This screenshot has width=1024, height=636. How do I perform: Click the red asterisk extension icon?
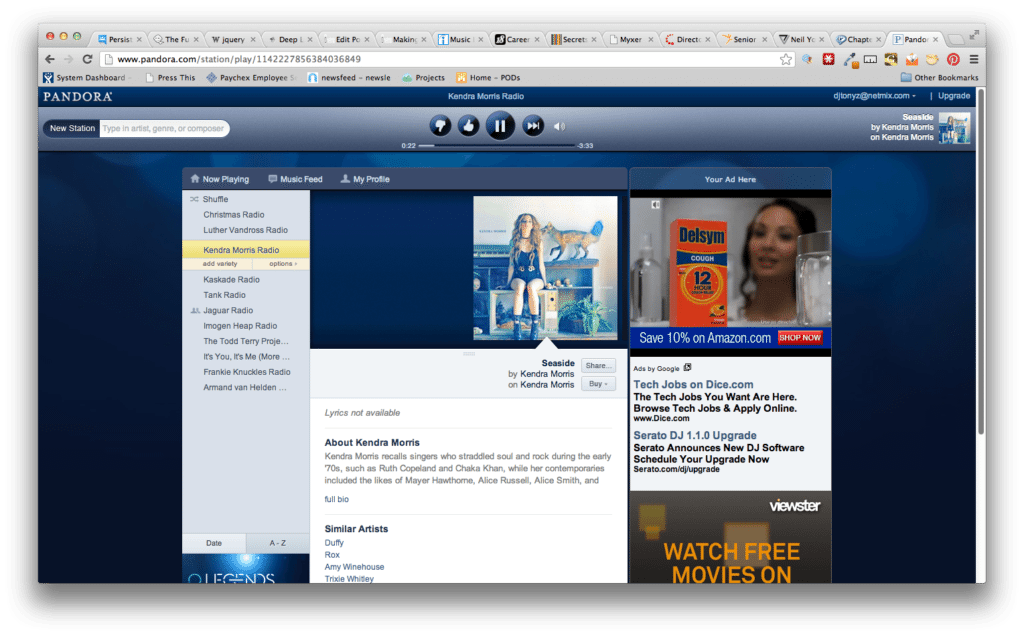pos(829,59)
